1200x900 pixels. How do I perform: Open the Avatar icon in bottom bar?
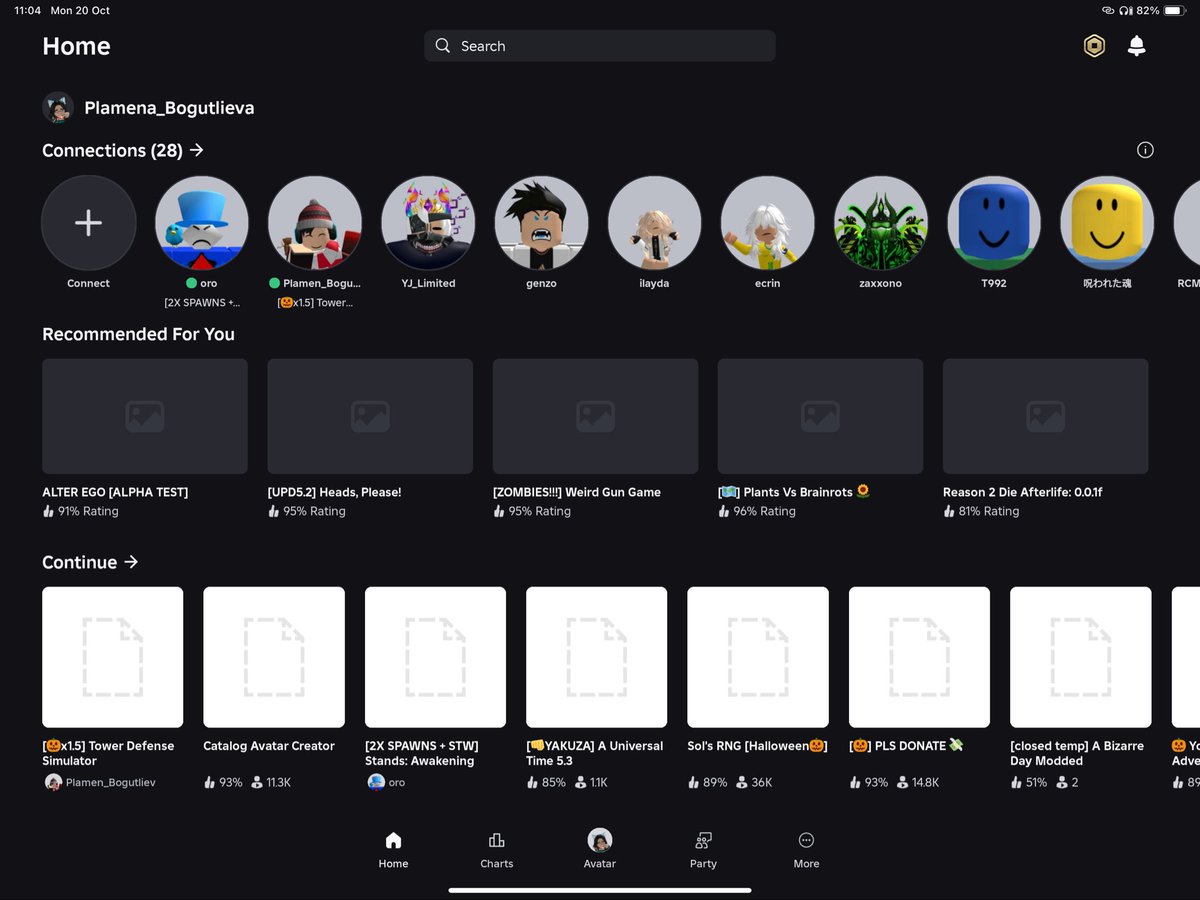click(x=600, y=840)
